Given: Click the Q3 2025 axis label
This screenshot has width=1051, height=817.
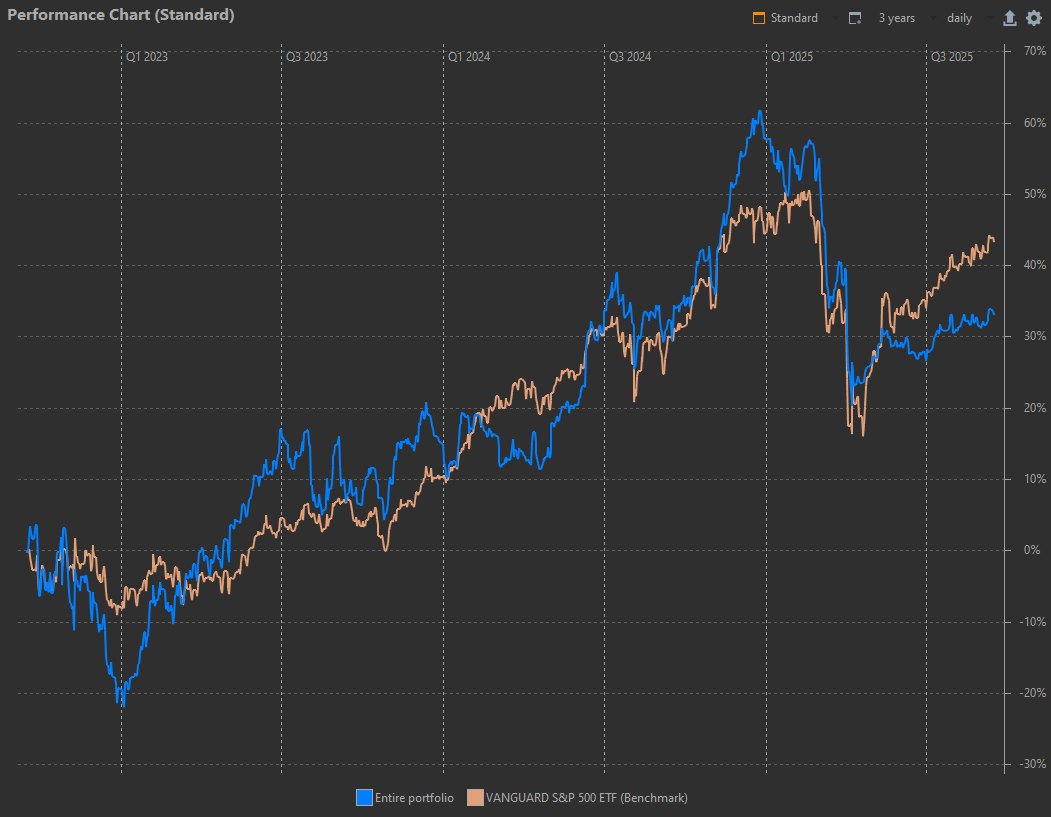Looking at the screenshot, I should coord(952,57).
